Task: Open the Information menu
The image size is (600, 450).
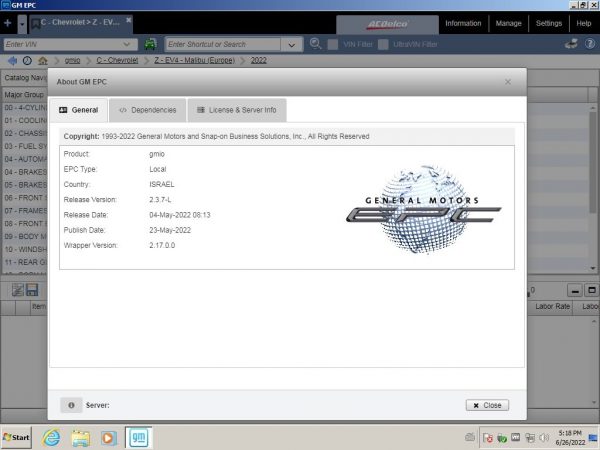Action: pos(463,23)
